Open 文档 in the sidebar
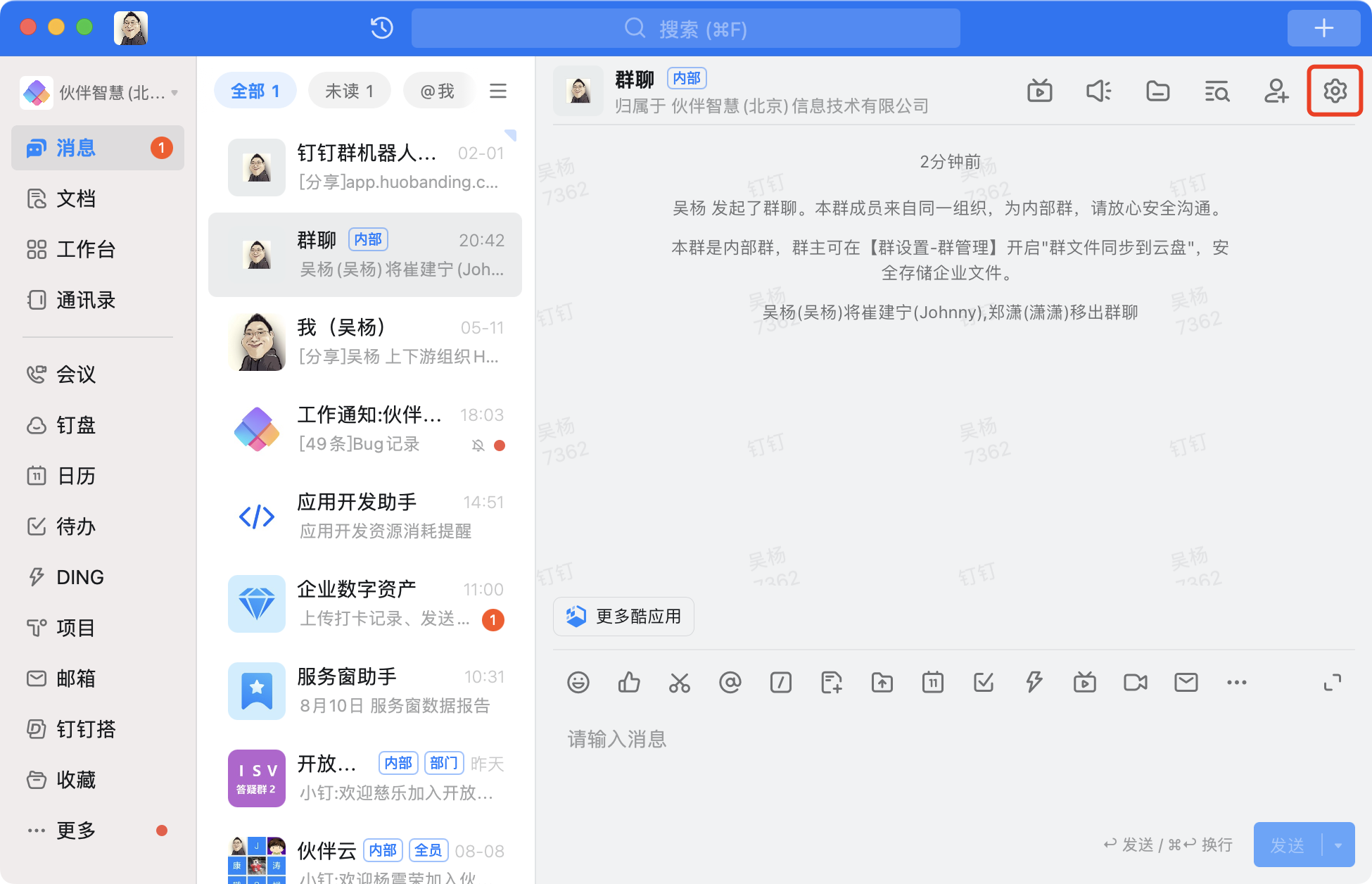This screenshot has width=1372, height=884. [x=98, y=198]
